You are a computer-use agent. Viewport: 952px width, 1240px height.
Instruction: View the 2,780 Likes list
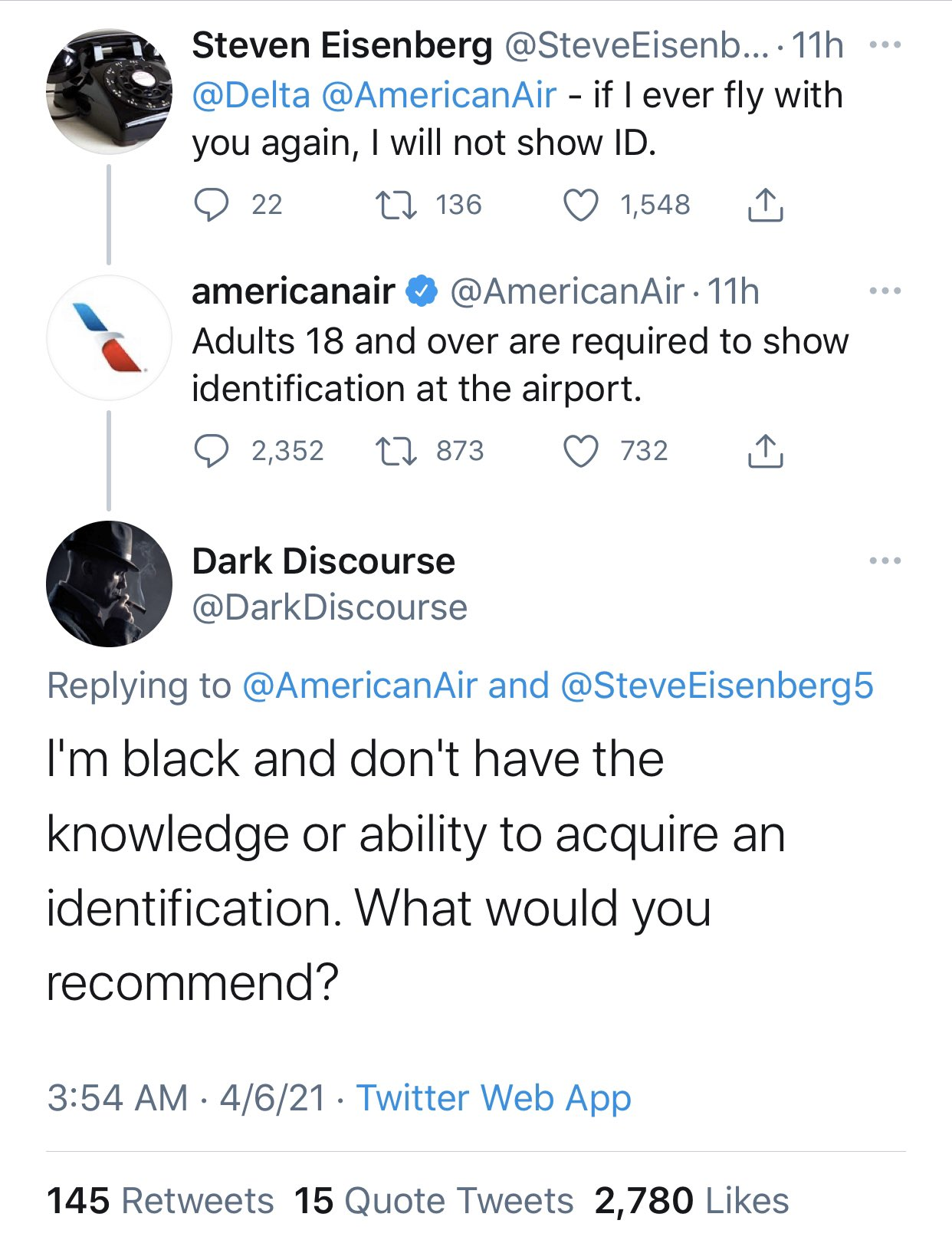pyautogui.click(x=691, y=1200)
